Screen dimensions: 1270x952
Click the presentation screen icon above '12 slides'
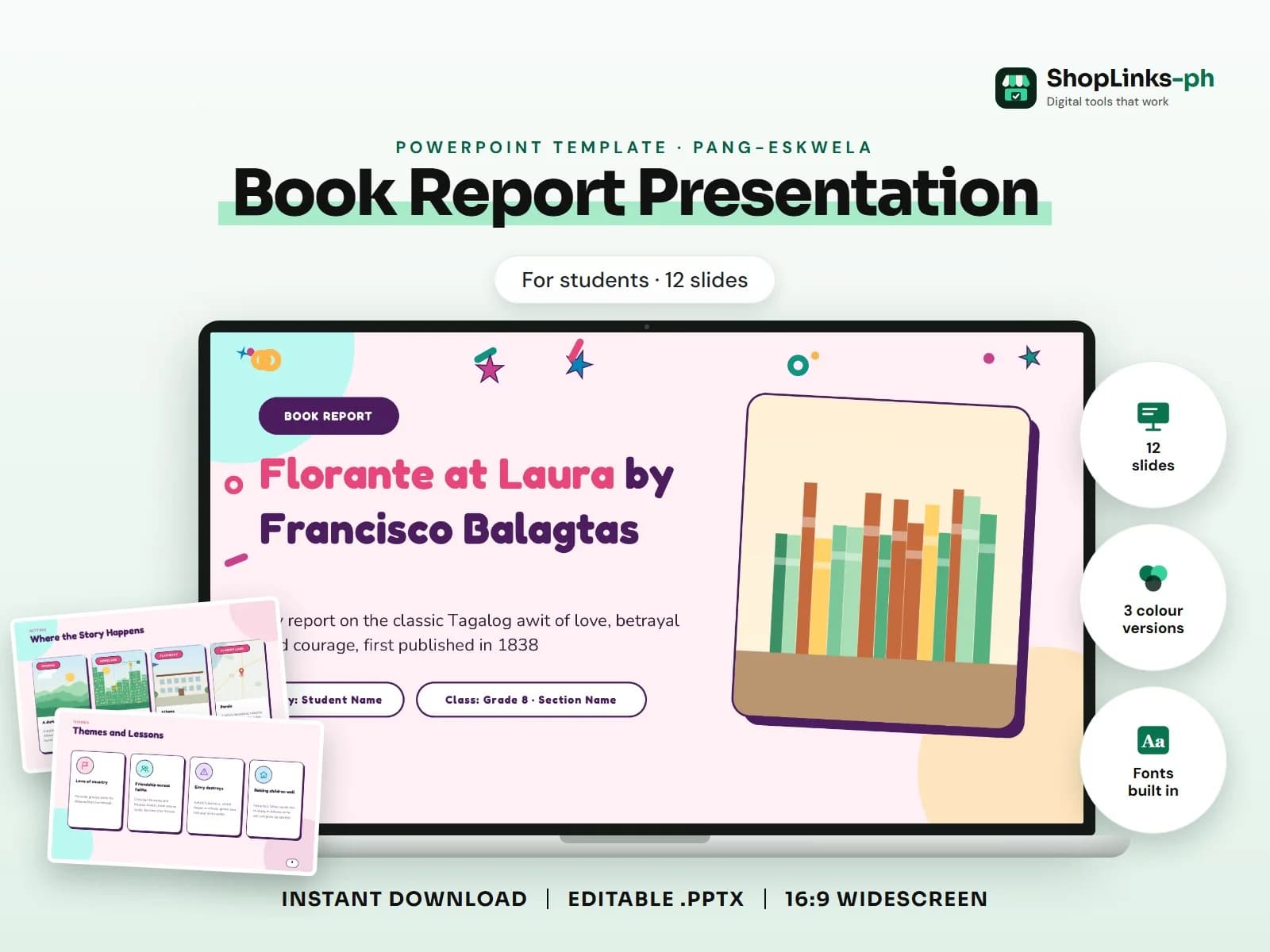point(1153,416)
